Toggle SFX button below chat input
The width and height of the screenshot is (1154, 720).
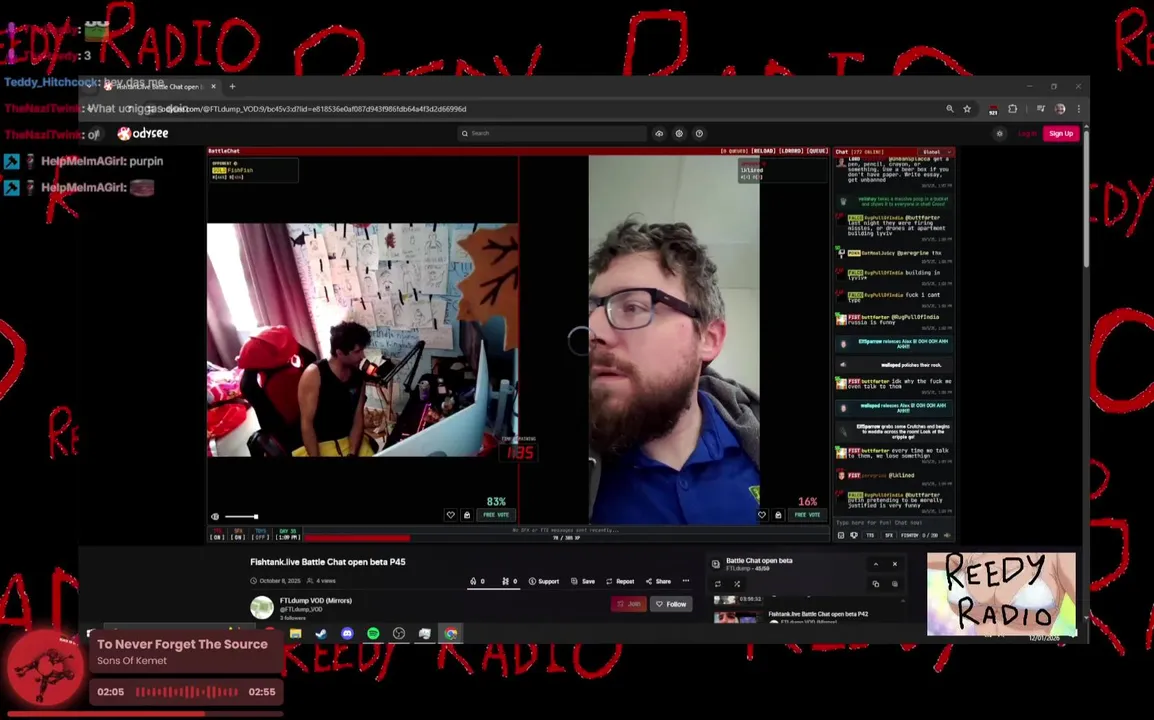888,536
